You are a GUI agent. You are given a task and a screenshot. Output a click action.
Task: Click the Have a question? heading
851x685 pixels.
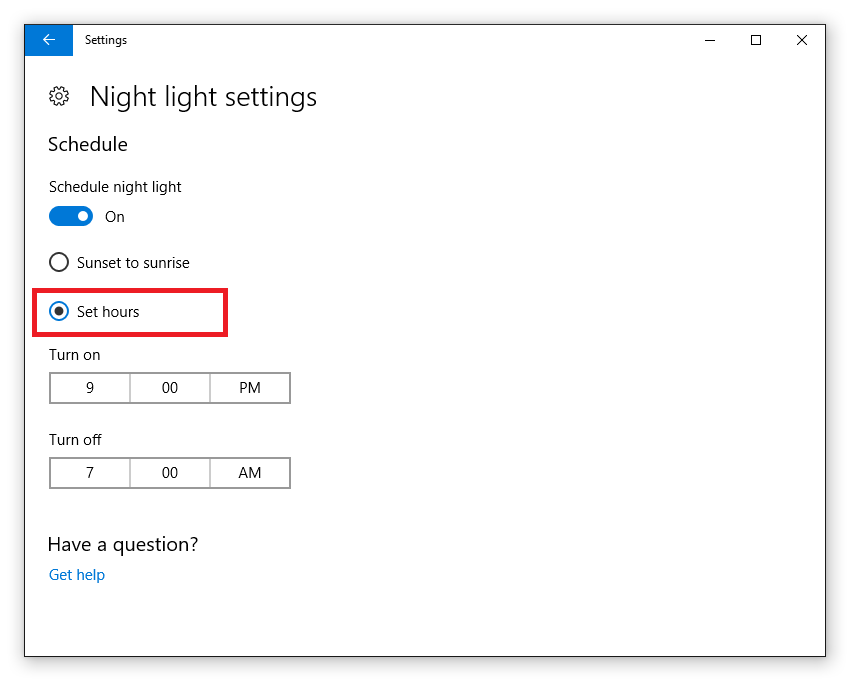(x=123, y=544)
